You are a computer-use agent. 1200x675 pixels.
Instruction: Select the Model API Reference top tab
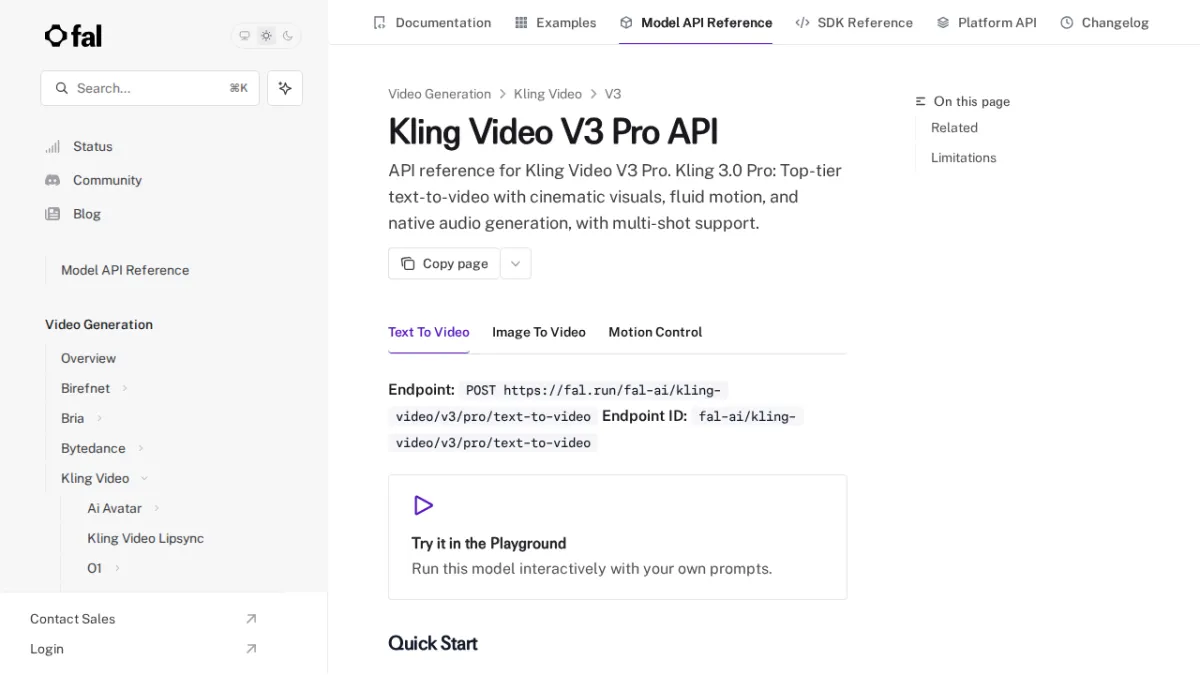[695, 22]
